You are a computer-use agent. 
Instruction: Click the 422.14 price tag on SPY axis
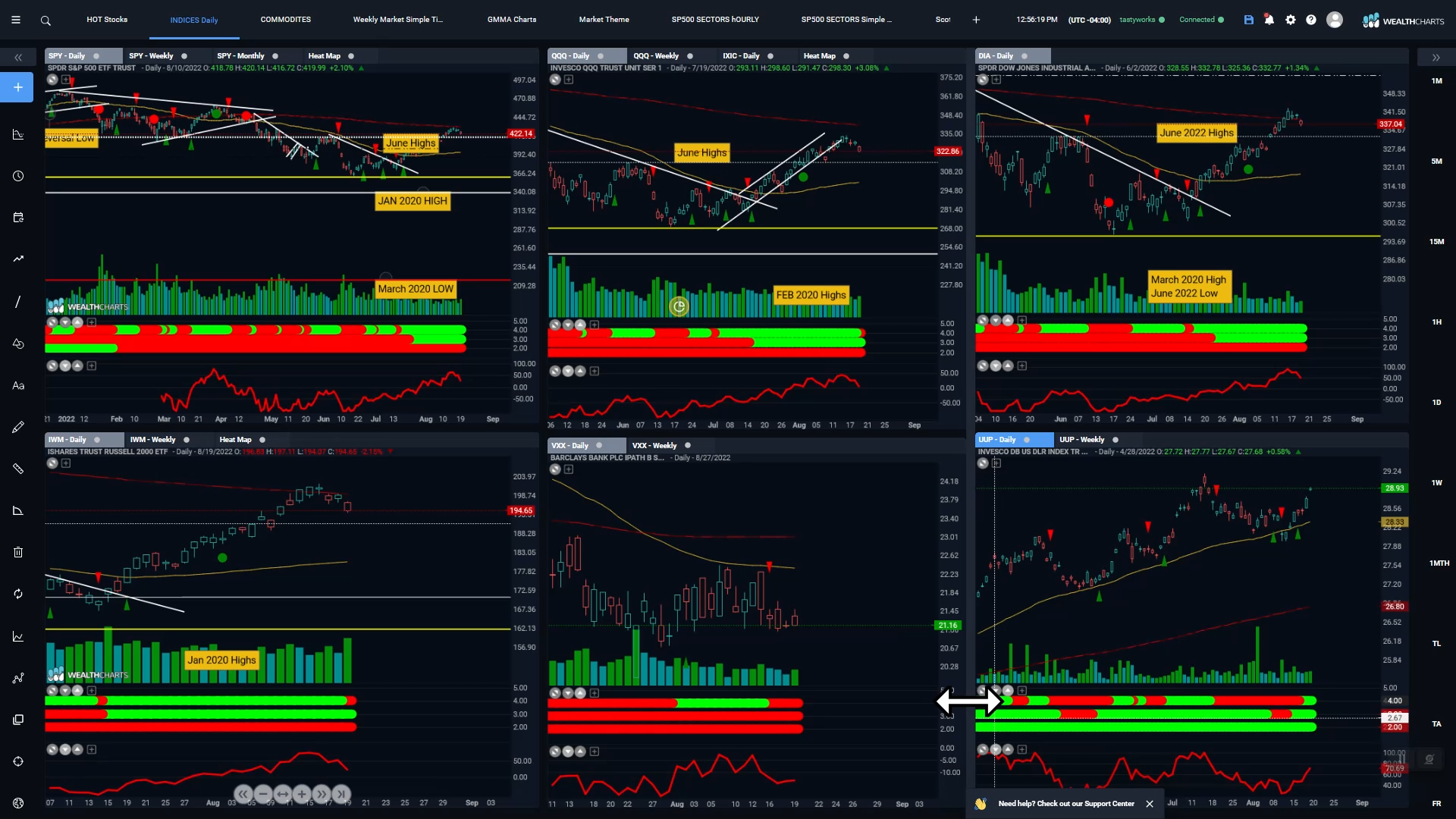tap(521, 133)
